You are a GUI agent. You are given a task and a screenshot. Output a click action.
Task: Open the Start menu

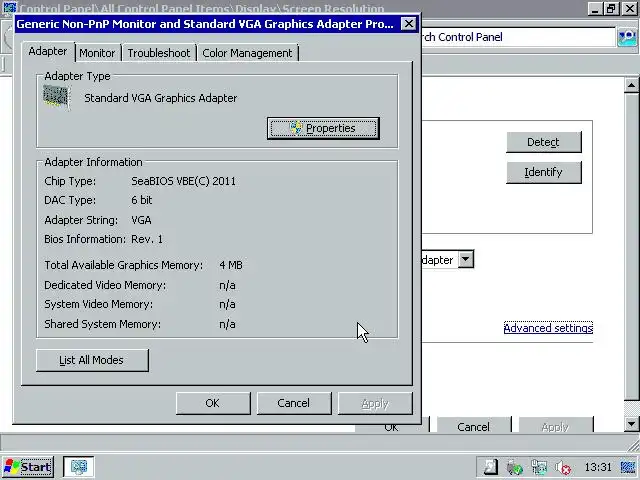(x=28, y=467)
